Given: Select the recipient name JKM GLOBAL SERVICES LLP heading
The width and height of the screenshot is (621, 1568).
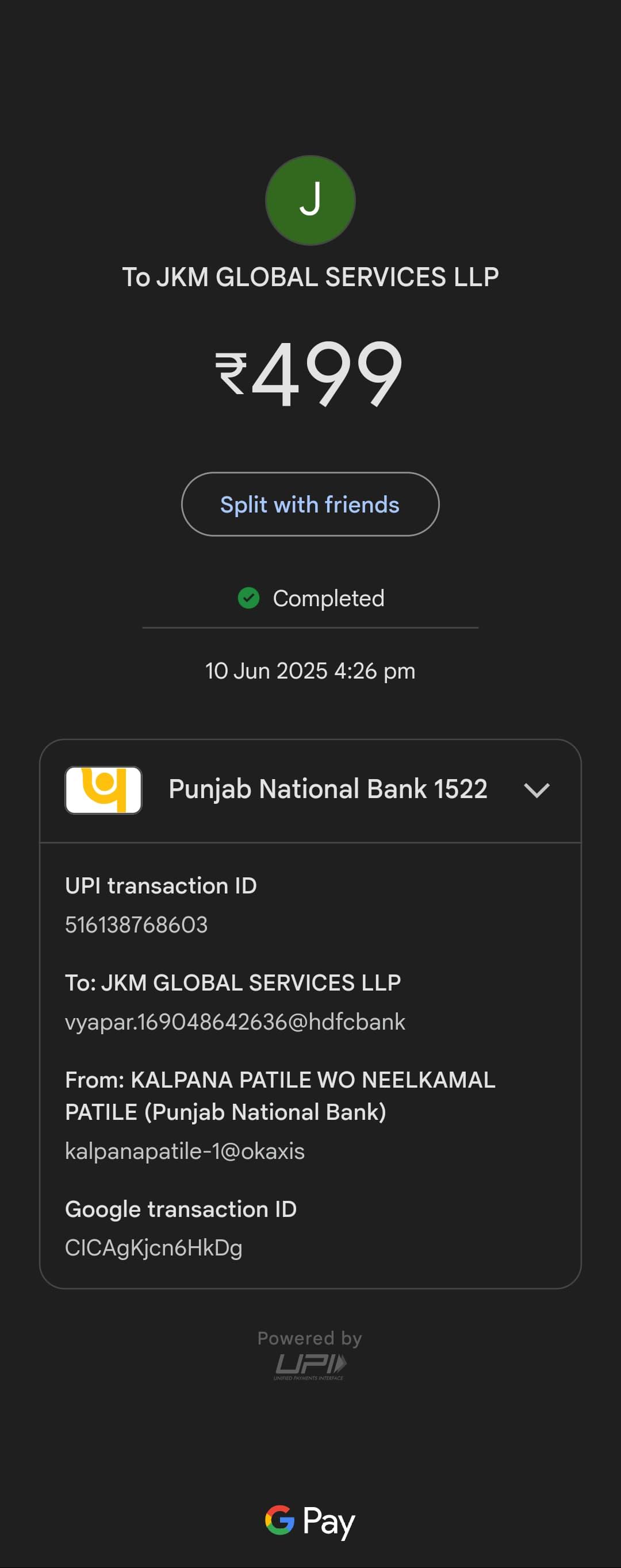Looking at the screenshot, I should pyautogui.click(x=310, y=277).
